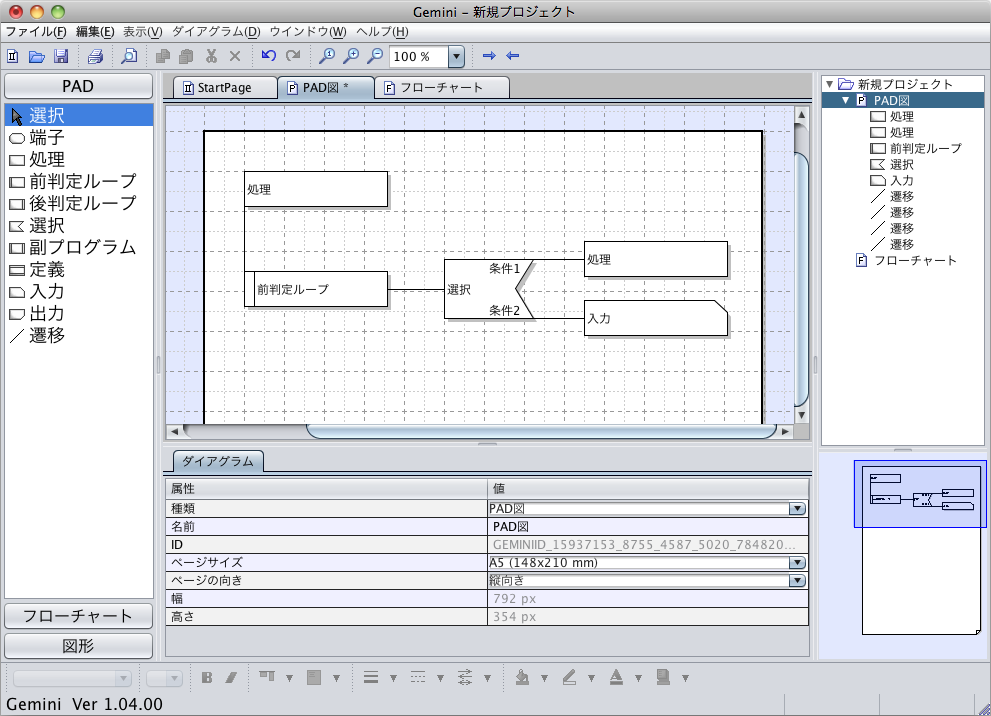
Task: Open the フローチャート palette button
Action: (x=78, y=616)
